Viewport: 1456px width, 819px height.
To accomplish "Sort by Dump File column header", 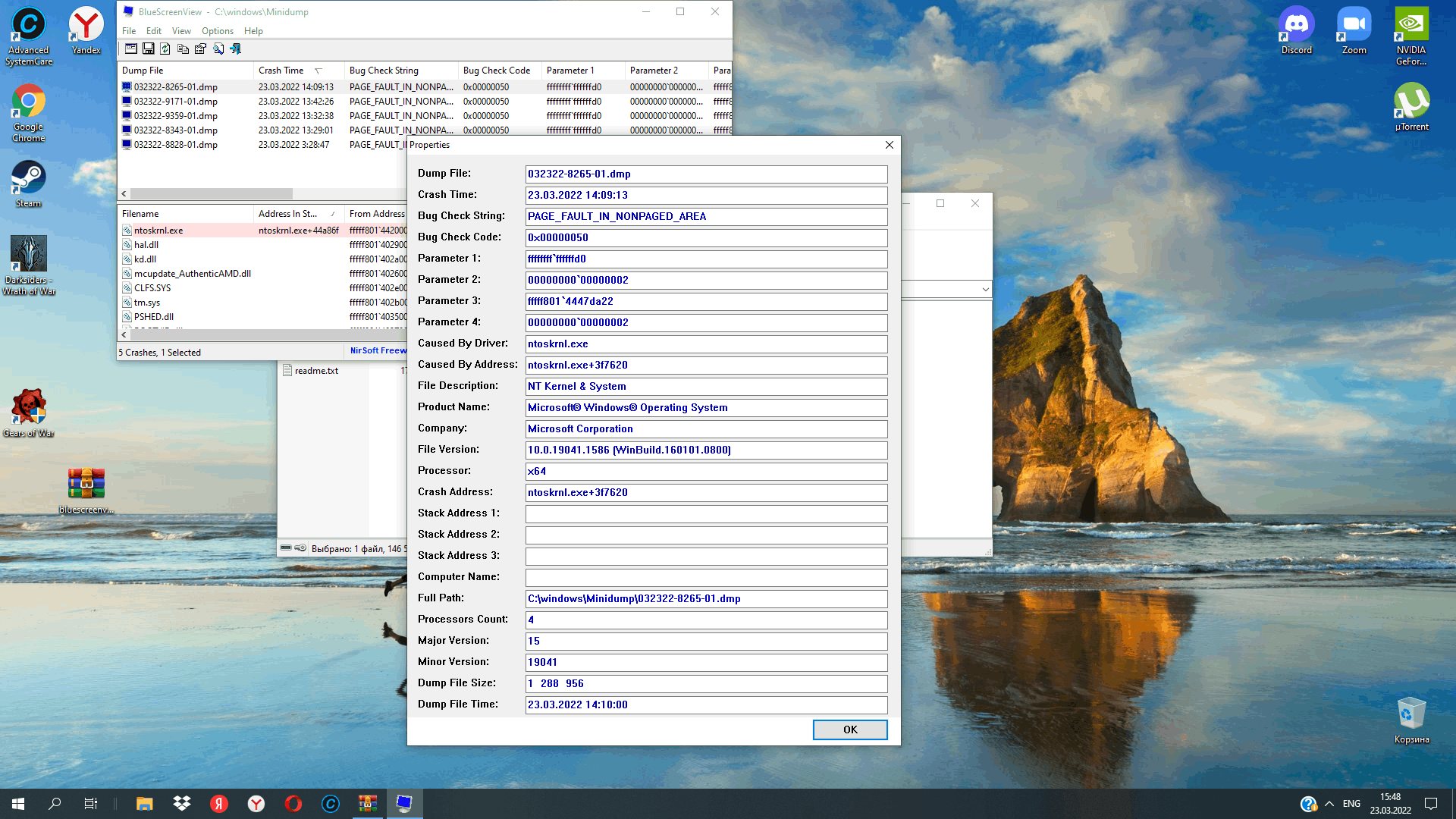I will (185, 71).
